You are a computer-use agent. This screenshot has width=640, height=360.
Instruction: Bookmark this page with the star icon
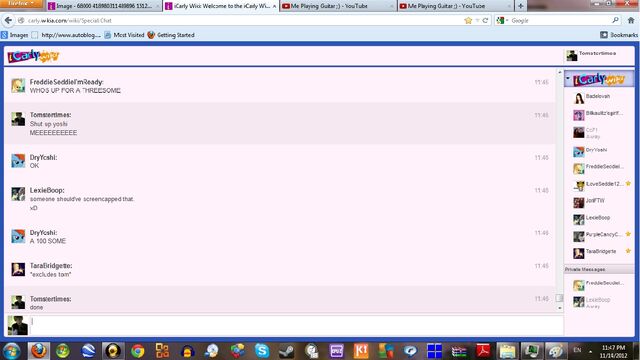point(468,20)
